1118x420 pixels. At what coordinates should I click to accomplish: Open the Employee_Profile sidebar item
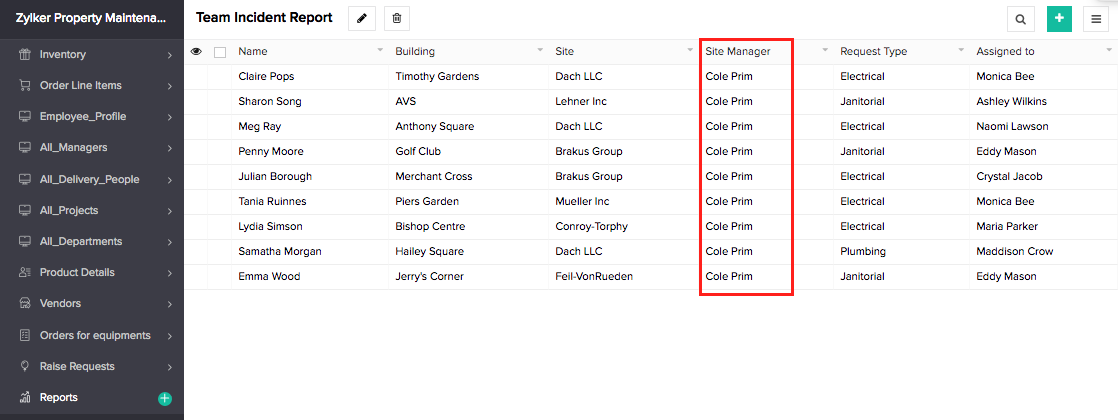[x=82, y=117]
